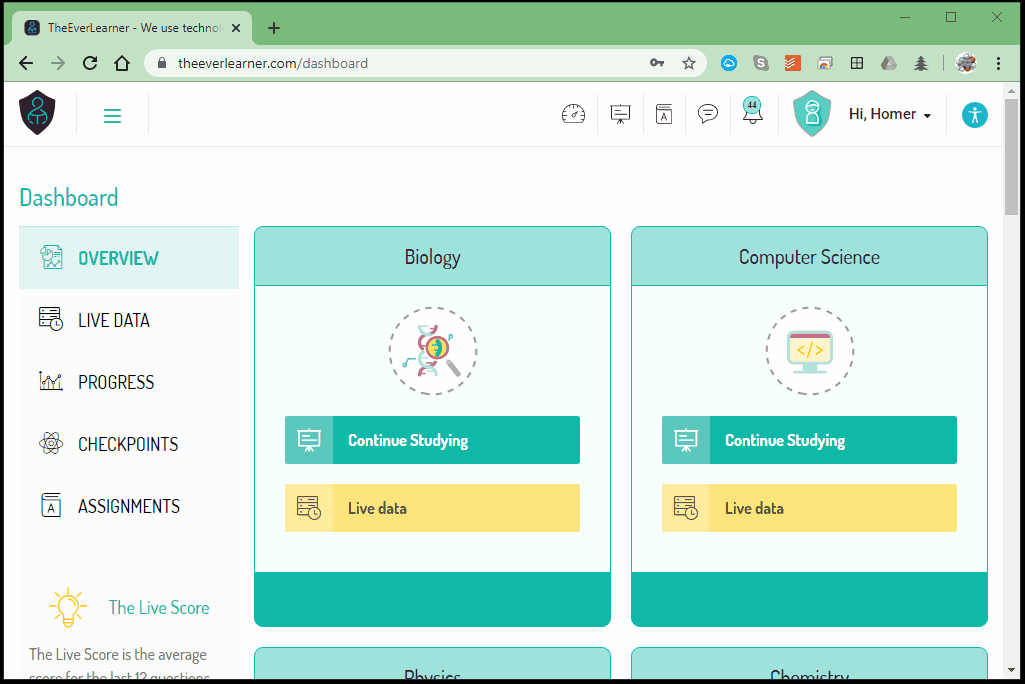Open the dashboard speedometer icon

click(573, 114)
